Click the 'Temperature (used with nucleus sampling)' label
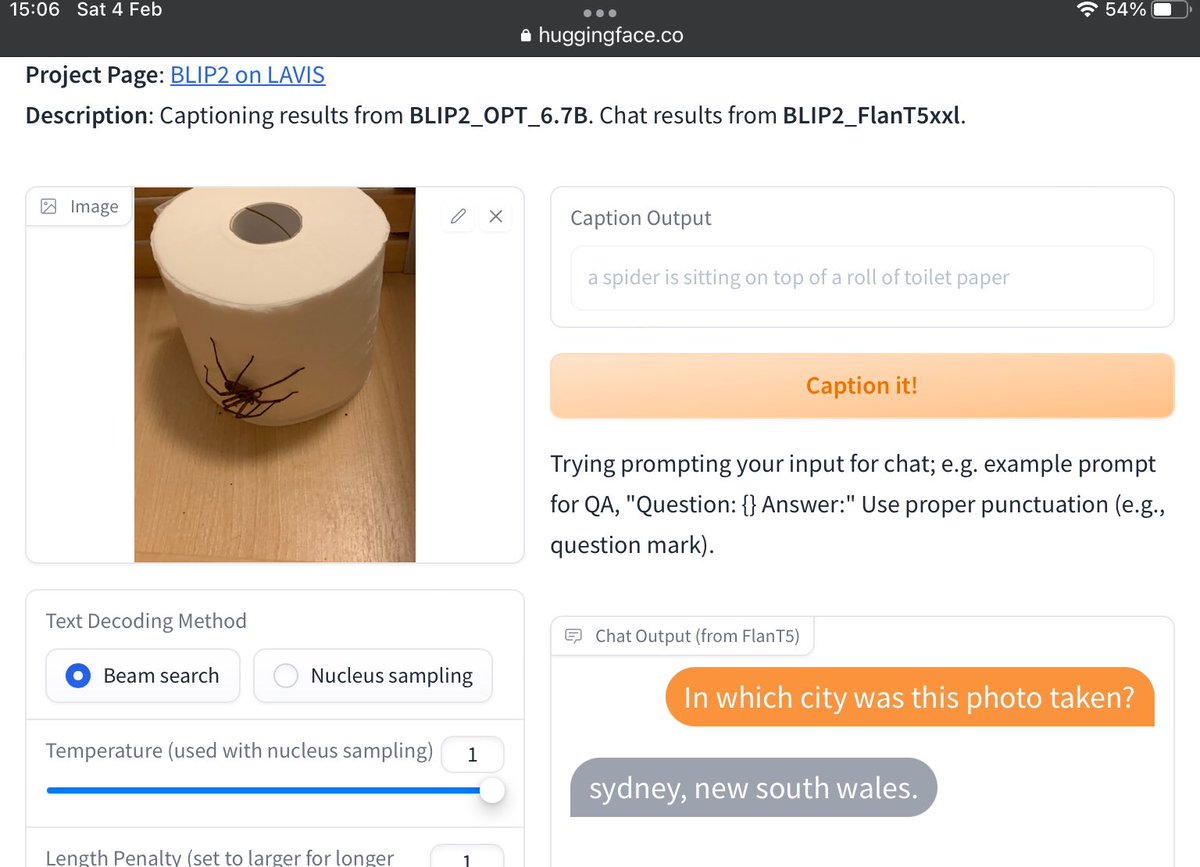The height and width of the screenshot is (867, 1200). point(239,751)
